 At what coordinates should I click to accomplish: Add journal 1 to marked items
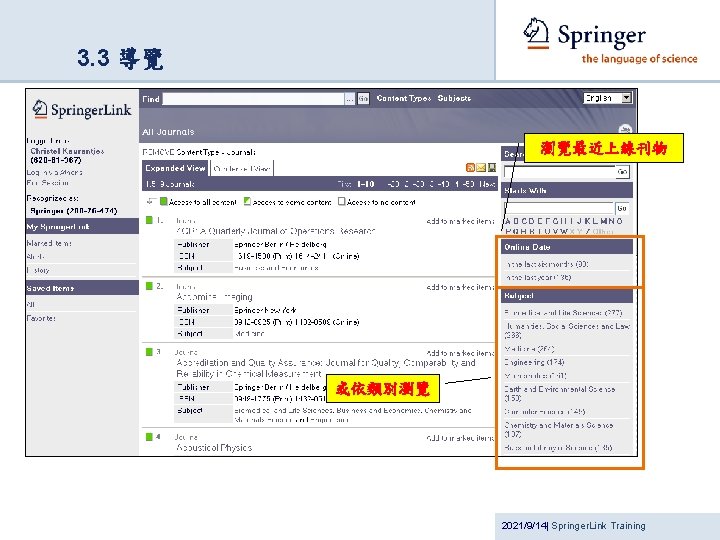coord(460,221)
